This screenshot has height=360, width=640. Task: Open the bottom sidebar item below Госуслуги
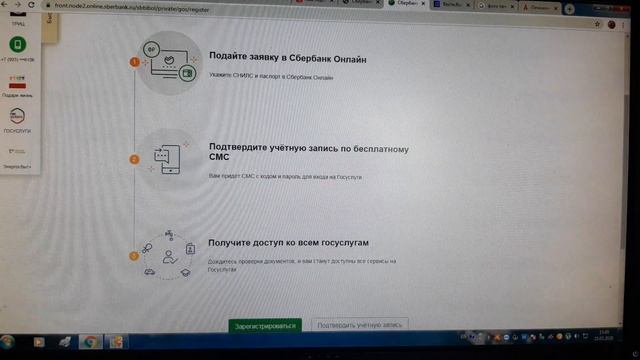coord(17,158)
